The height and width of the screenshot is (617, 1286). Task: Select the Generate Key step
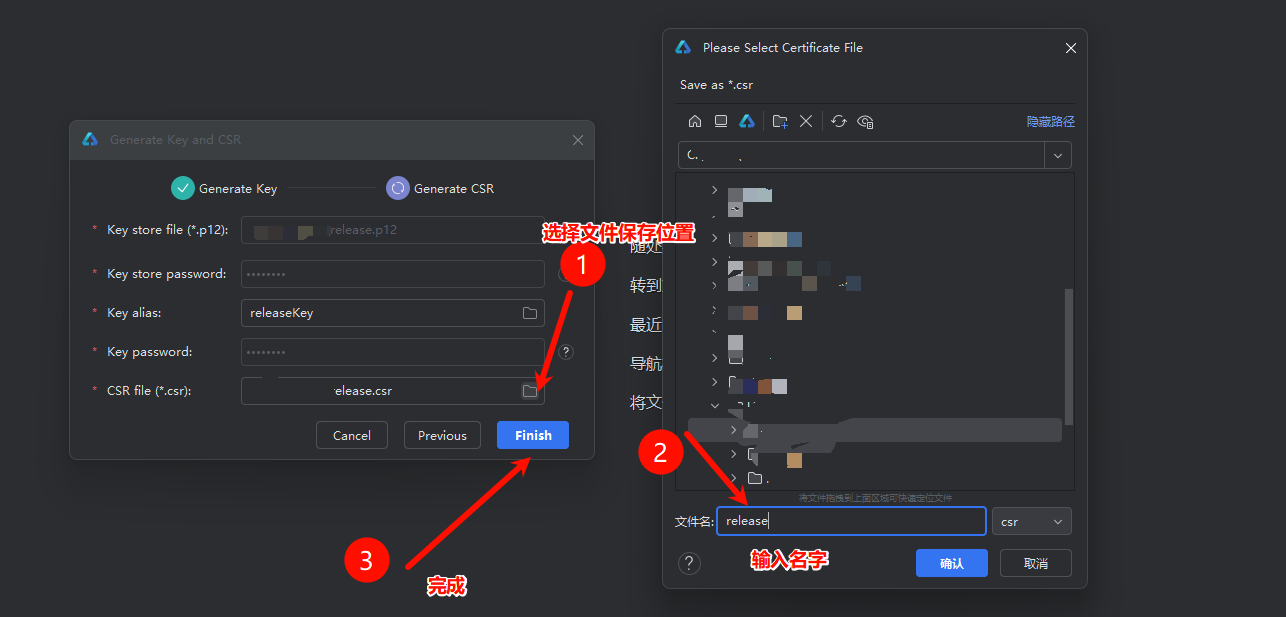pos(224,188)
